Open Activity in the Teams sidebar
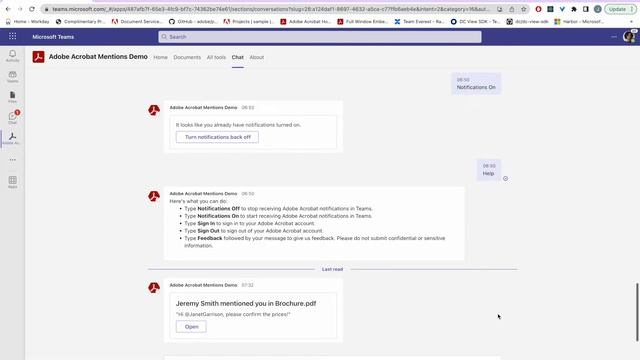The height and width of the screenshot is (360, 640). coord(13,56)
